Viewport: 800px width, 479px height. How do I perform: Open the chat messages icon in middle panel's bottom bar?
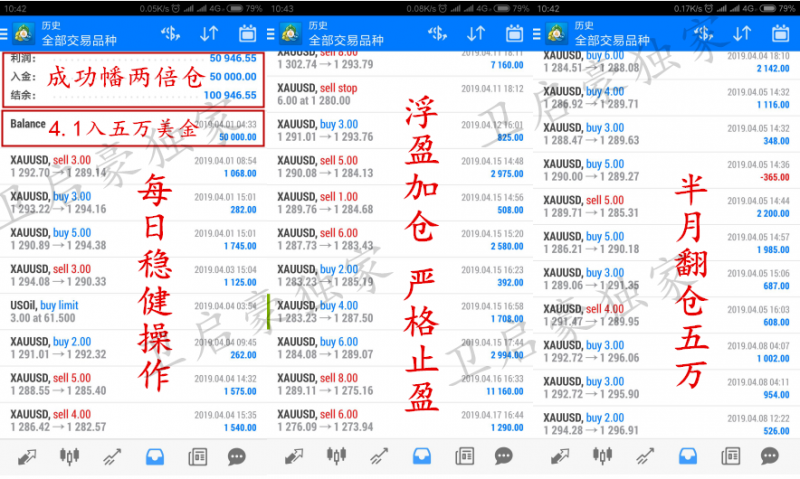point(504,456)
